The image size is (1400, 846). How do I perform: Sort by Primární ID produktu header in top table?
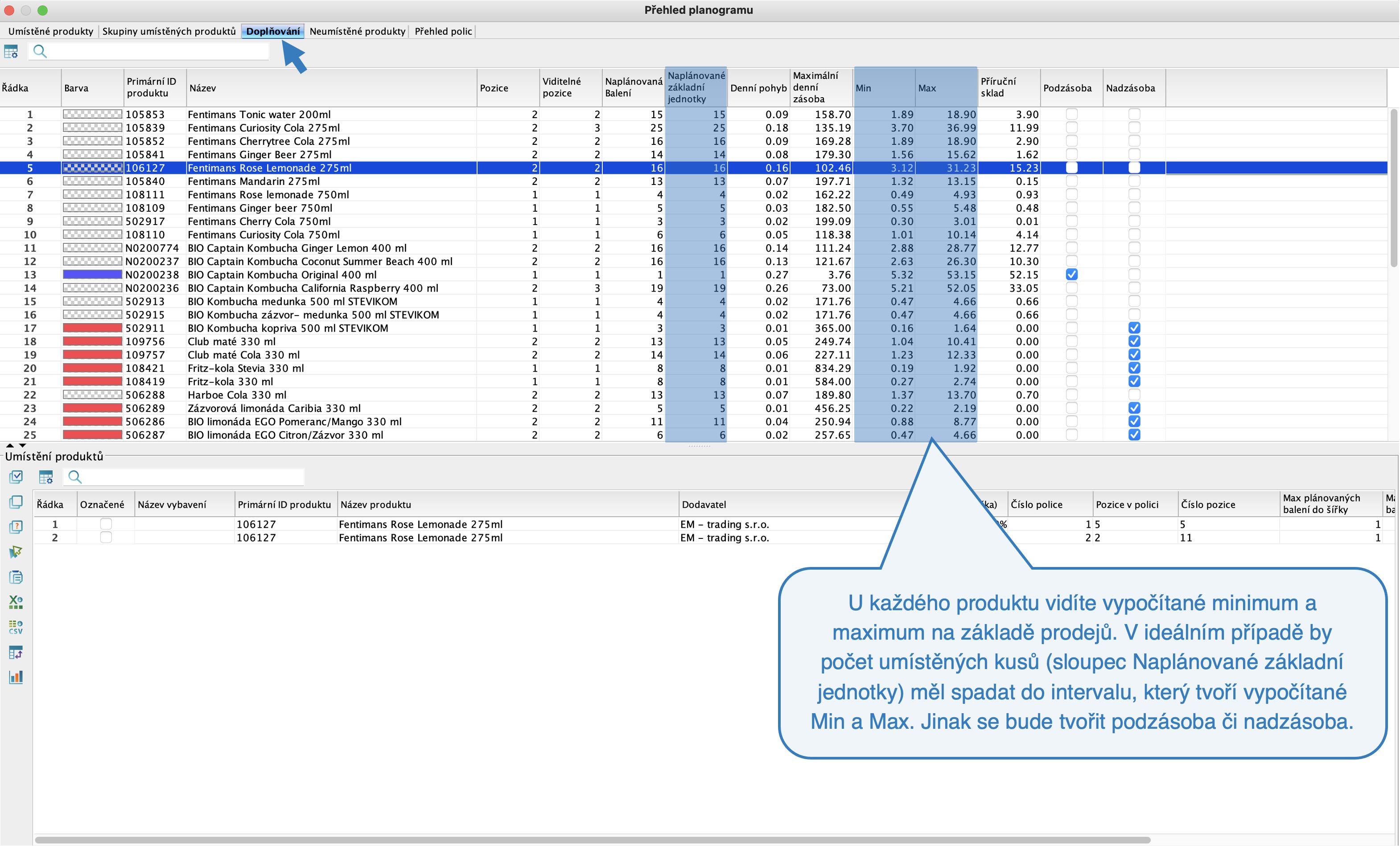click(x=155, y=88)
